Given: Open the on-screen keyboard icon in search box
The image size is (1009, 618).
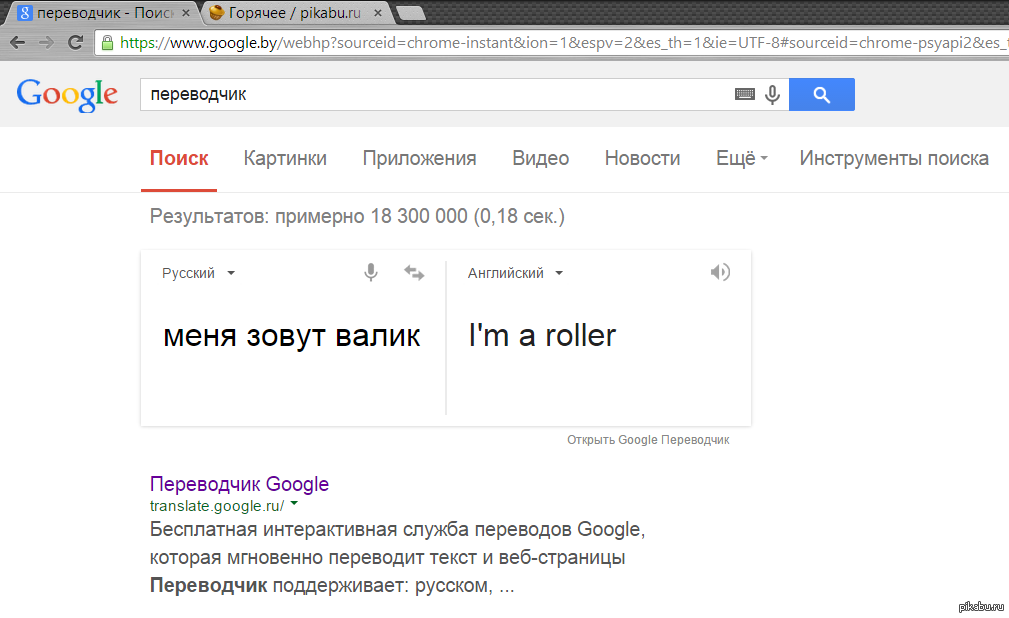Looking at the screenshot, I should (745, 95).
